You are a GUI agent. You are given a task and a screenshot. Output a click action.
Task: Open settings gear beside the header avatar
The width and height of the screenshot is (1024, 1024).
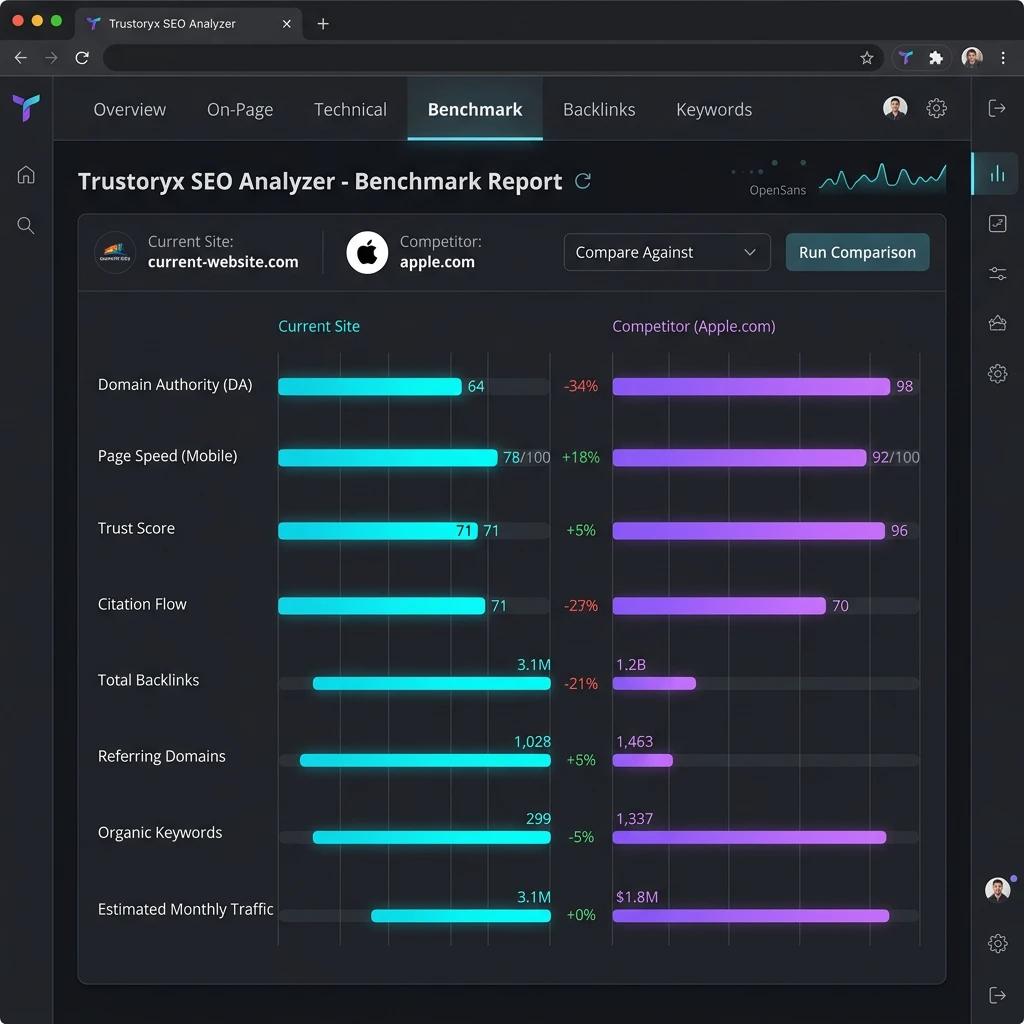coord(936,108)
